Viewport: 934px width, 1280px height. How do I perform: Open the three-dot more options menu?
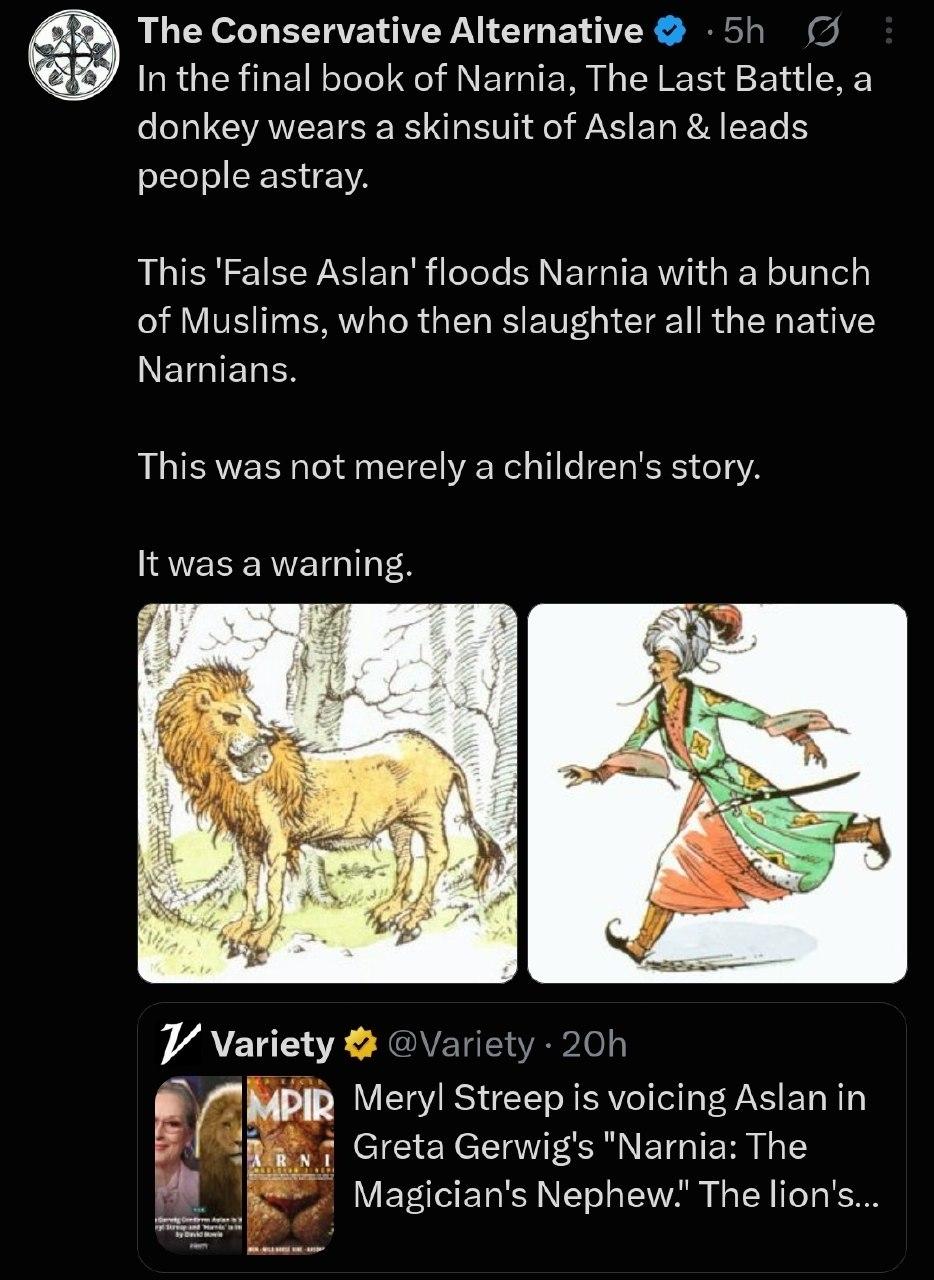890,33
